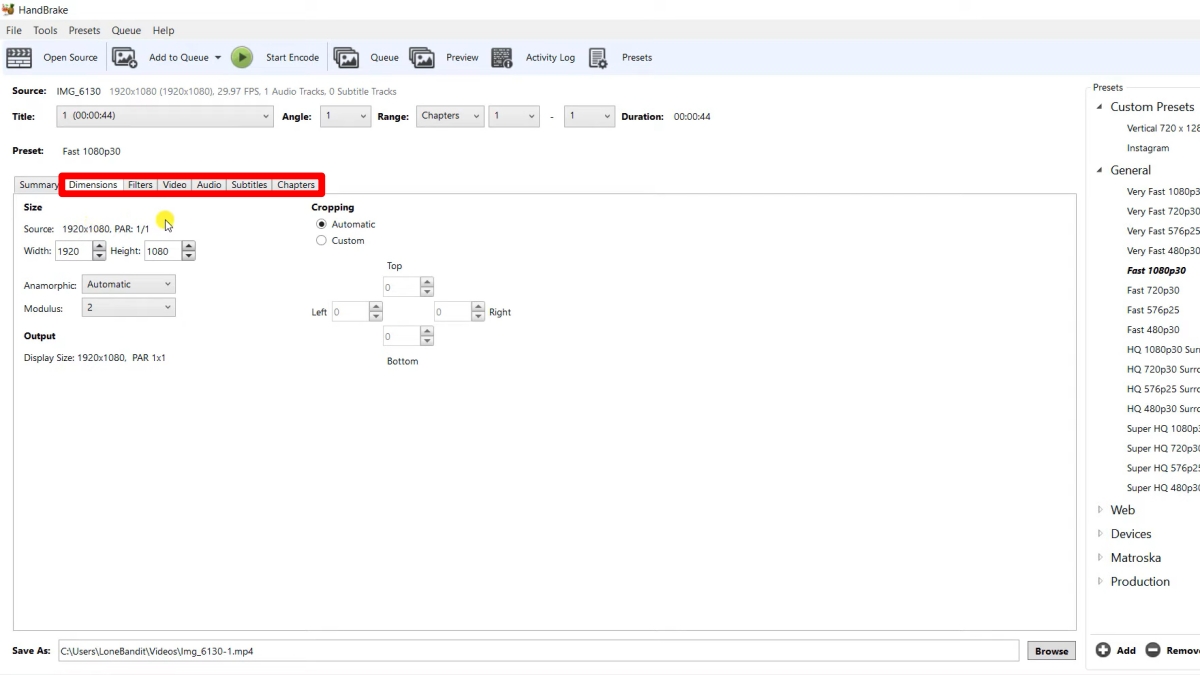The image size is (1200, 675).
Task: Open the Queue menu in menu bar
Action: click(126, 30)
